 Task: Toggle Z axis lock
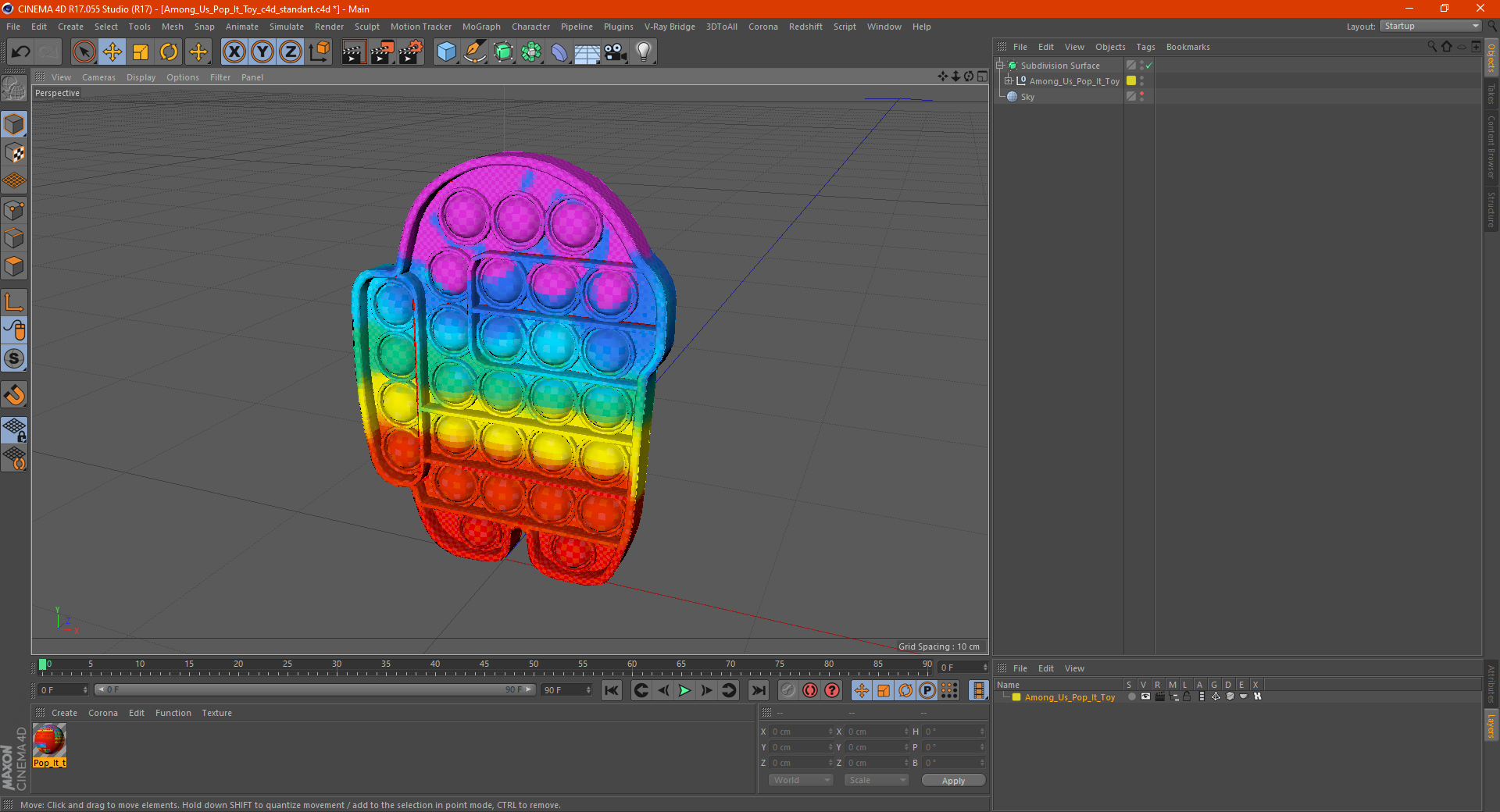coord(291,52)
